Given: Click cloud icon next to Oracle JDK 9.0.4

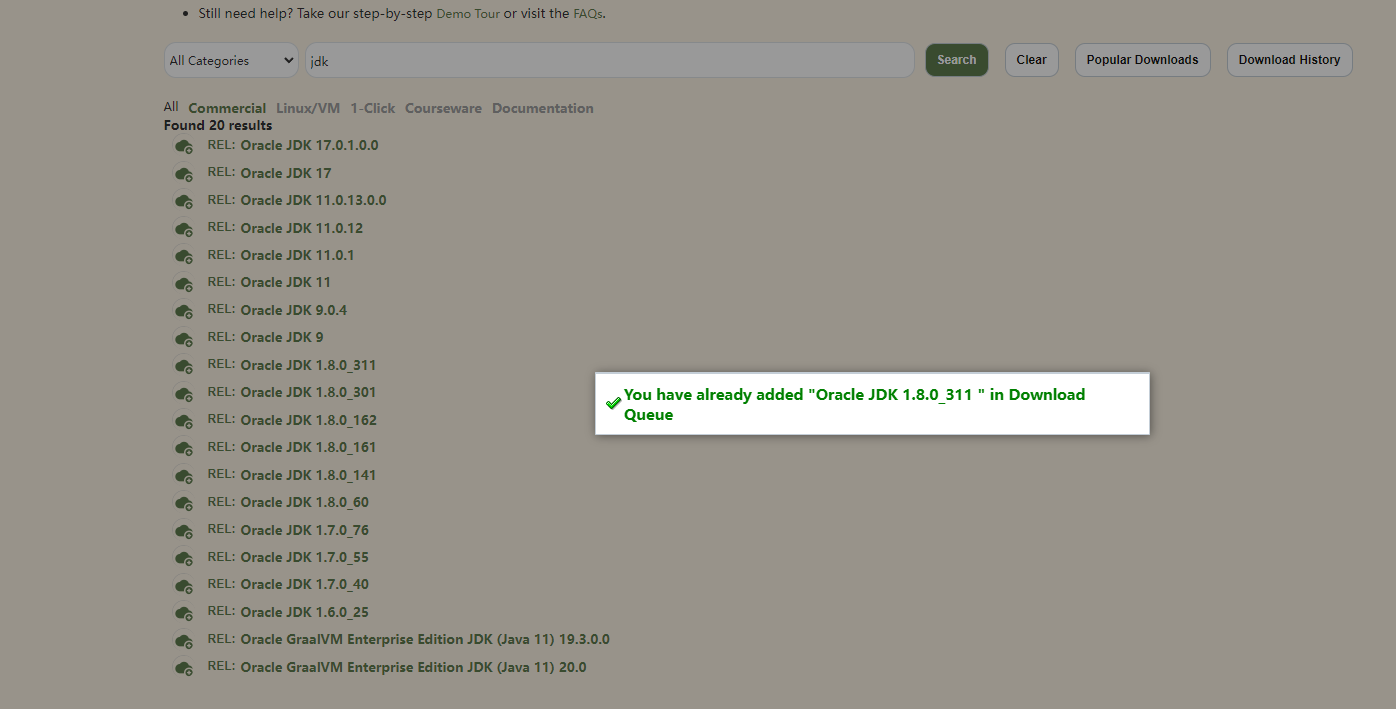Looking at the screenshot, I should [183, 311].
